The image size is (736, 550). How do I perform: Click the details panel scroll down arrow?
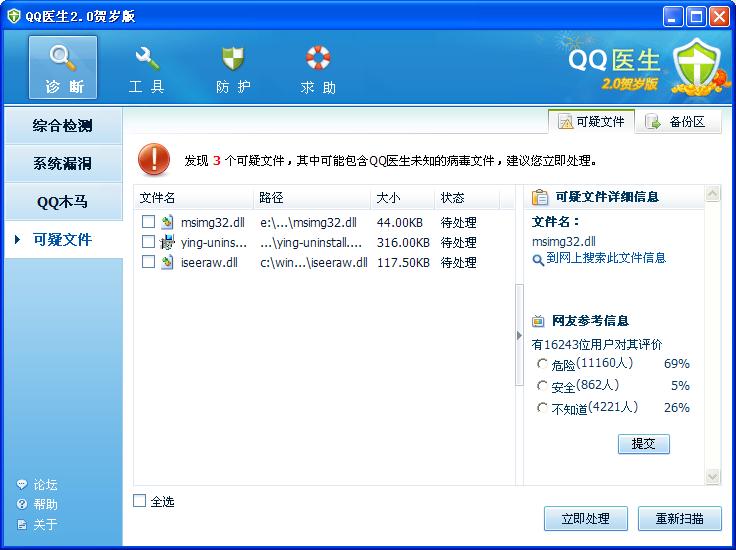click(x=713, y=477)
